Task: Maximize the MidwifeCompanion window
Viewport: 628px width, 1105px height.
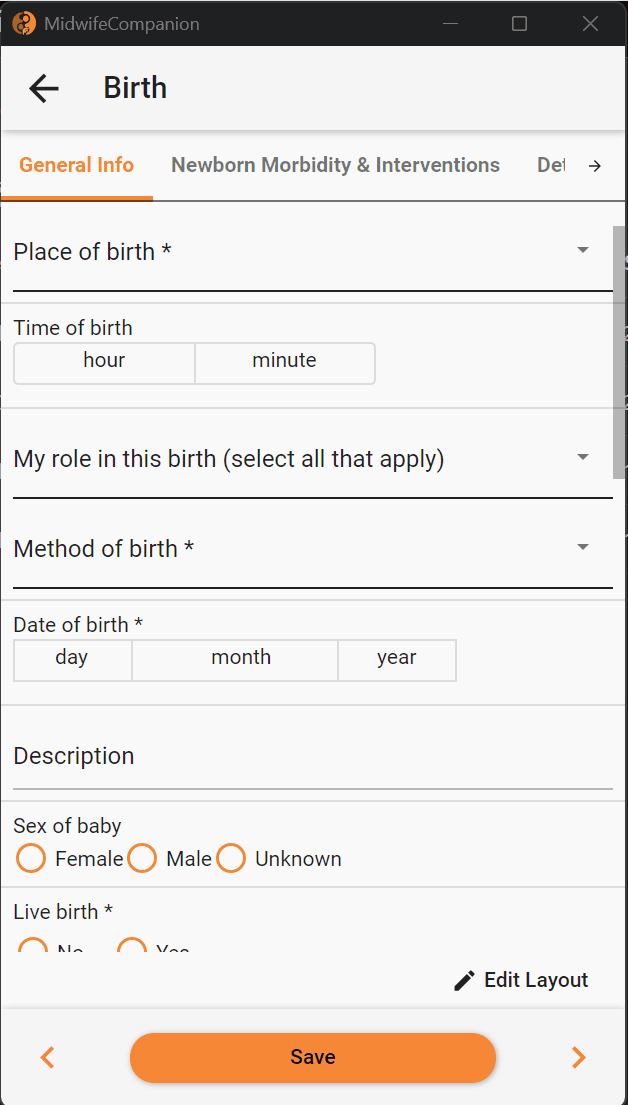Action: coord(519,24)
